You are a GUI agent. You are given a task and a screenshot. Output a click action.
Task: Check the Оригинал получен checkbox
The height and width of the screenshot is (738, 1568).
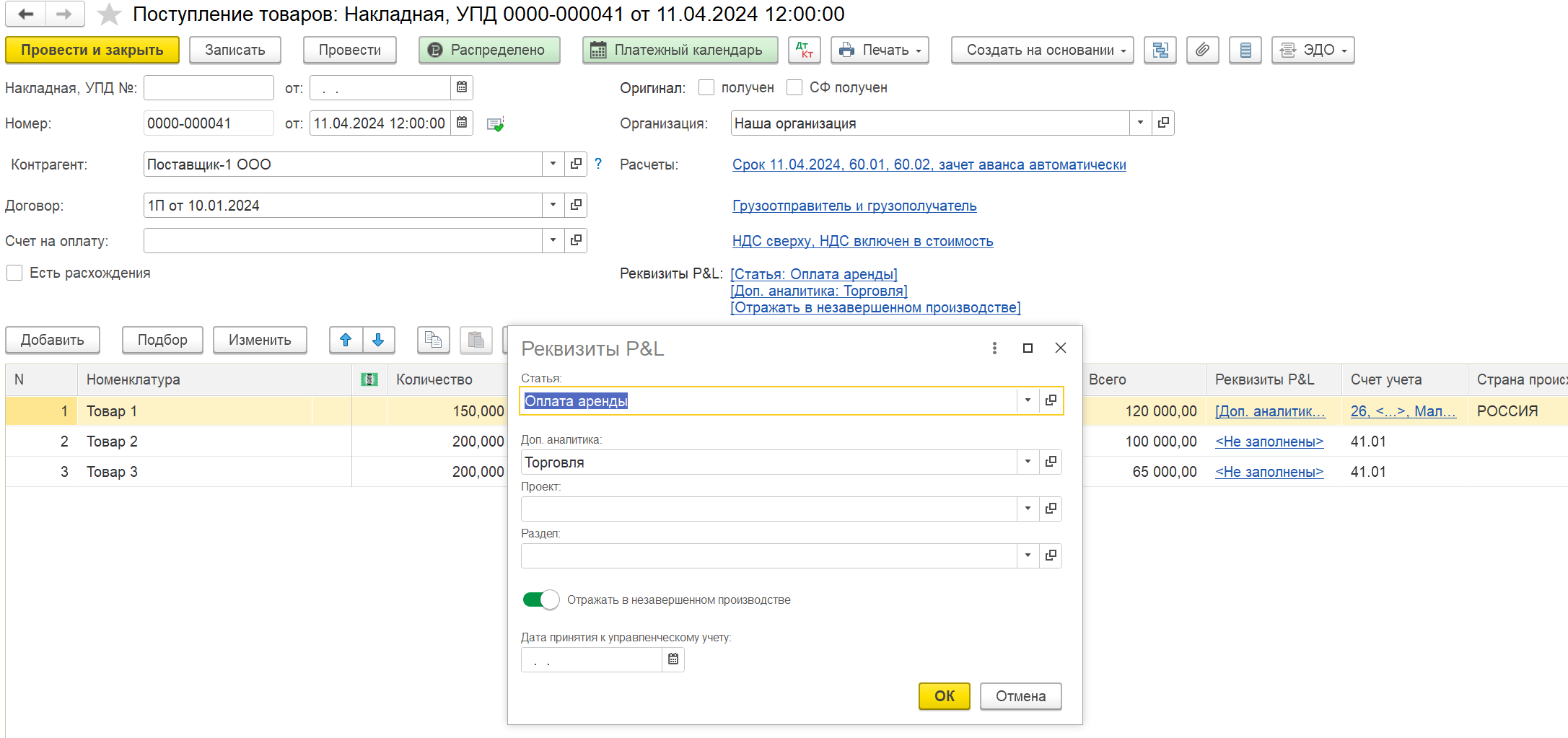point(706,87)
